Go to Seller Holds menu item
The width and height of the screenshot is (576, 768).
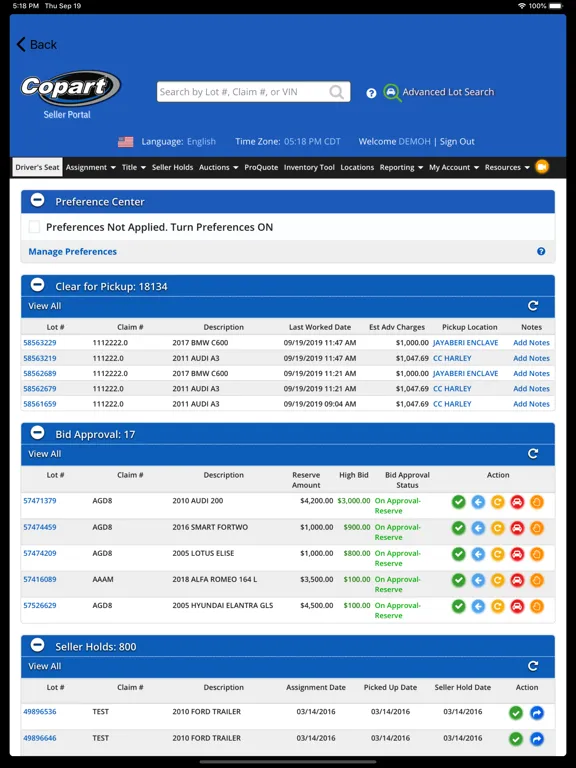[x=172, y=168]
